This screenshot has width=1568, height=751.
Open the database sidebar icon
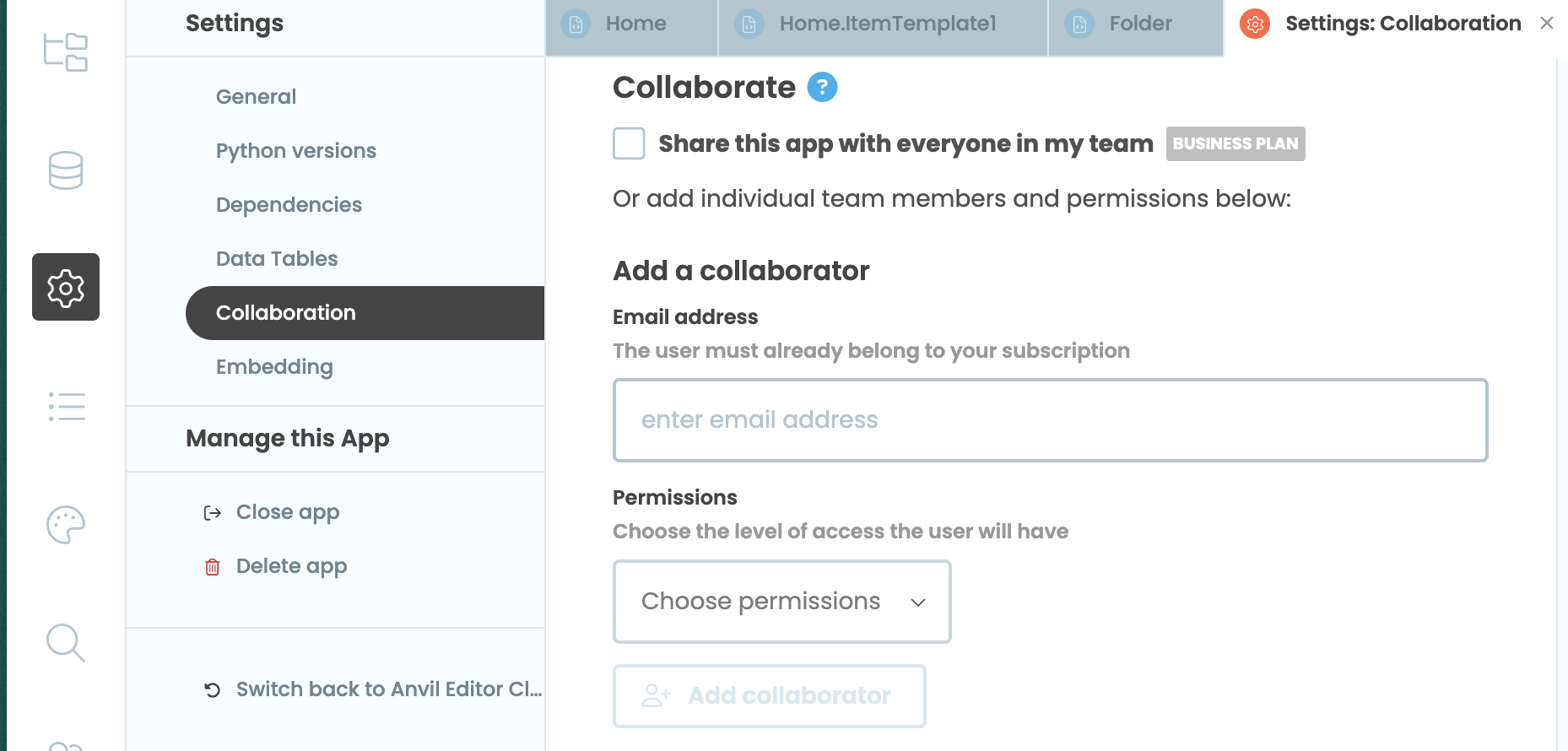[x=66, y=170]
